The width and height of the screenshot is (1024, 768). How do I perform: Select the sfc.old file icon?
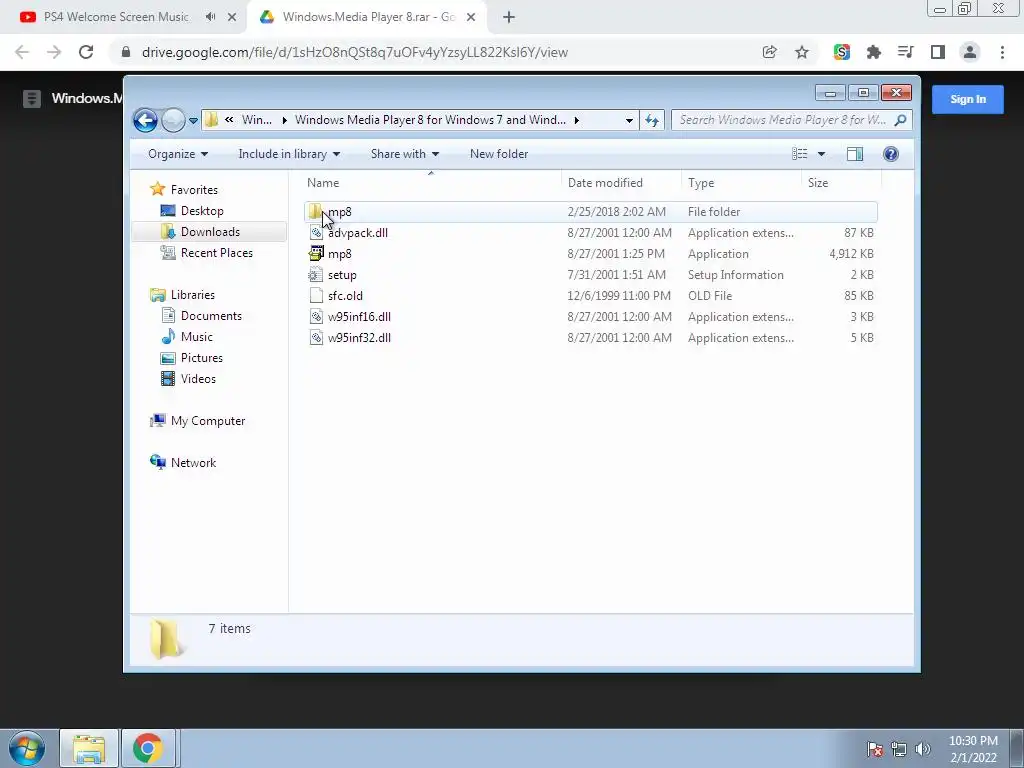(x=316, y=295)
